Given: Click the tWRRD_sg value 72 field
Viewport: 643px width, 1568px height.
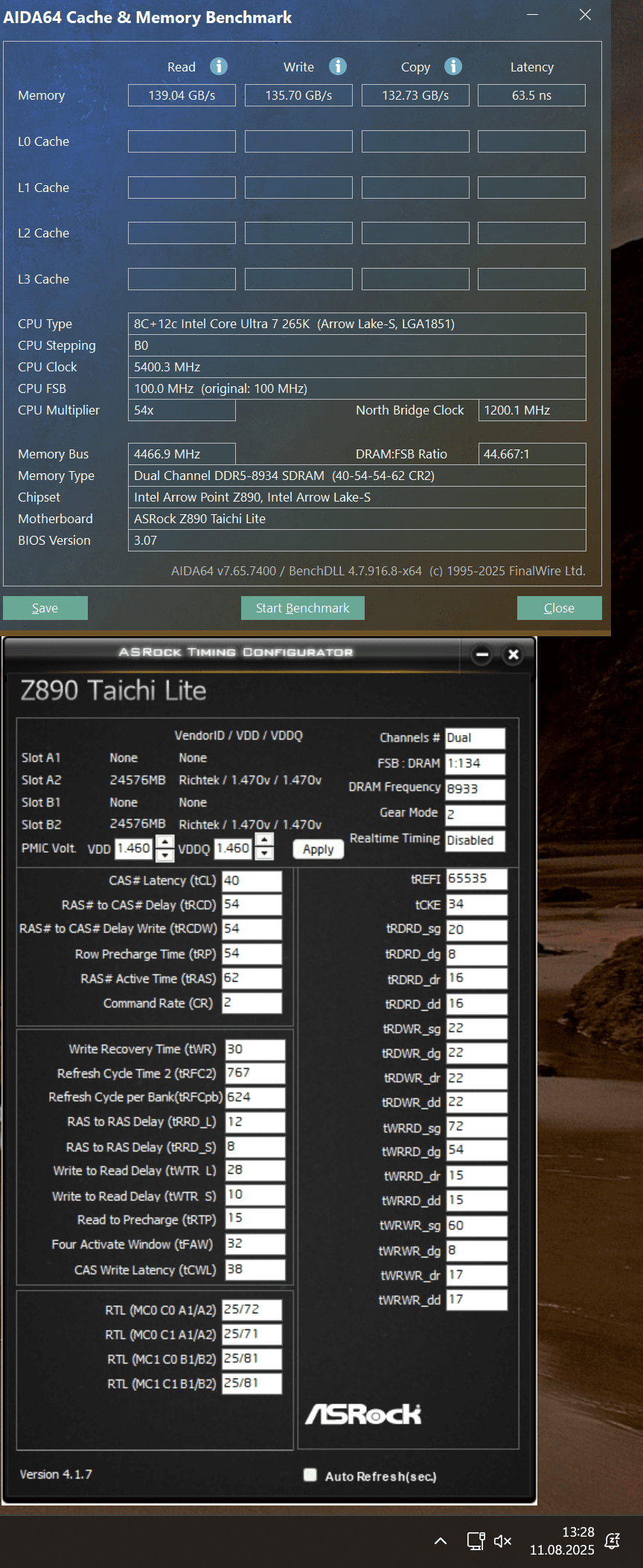Looking at the screenshot, I should pyautogui.click(x=477, y=1127).
